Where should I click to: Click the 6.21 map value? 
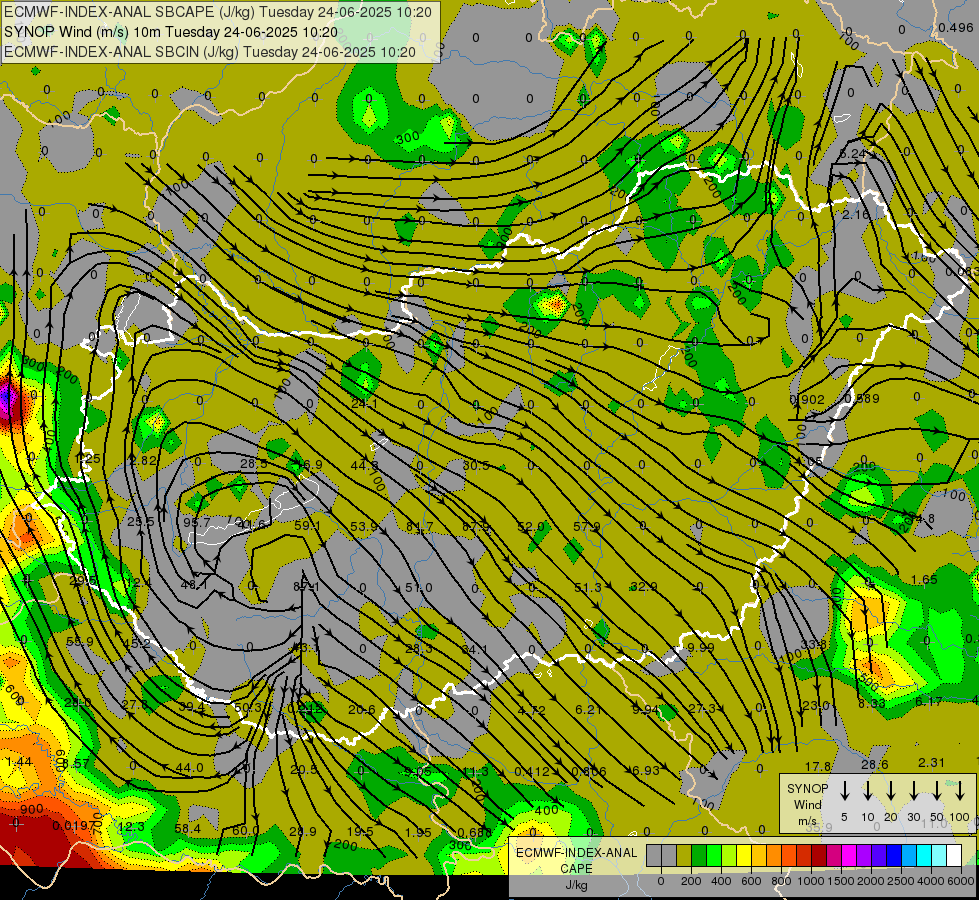588,710
